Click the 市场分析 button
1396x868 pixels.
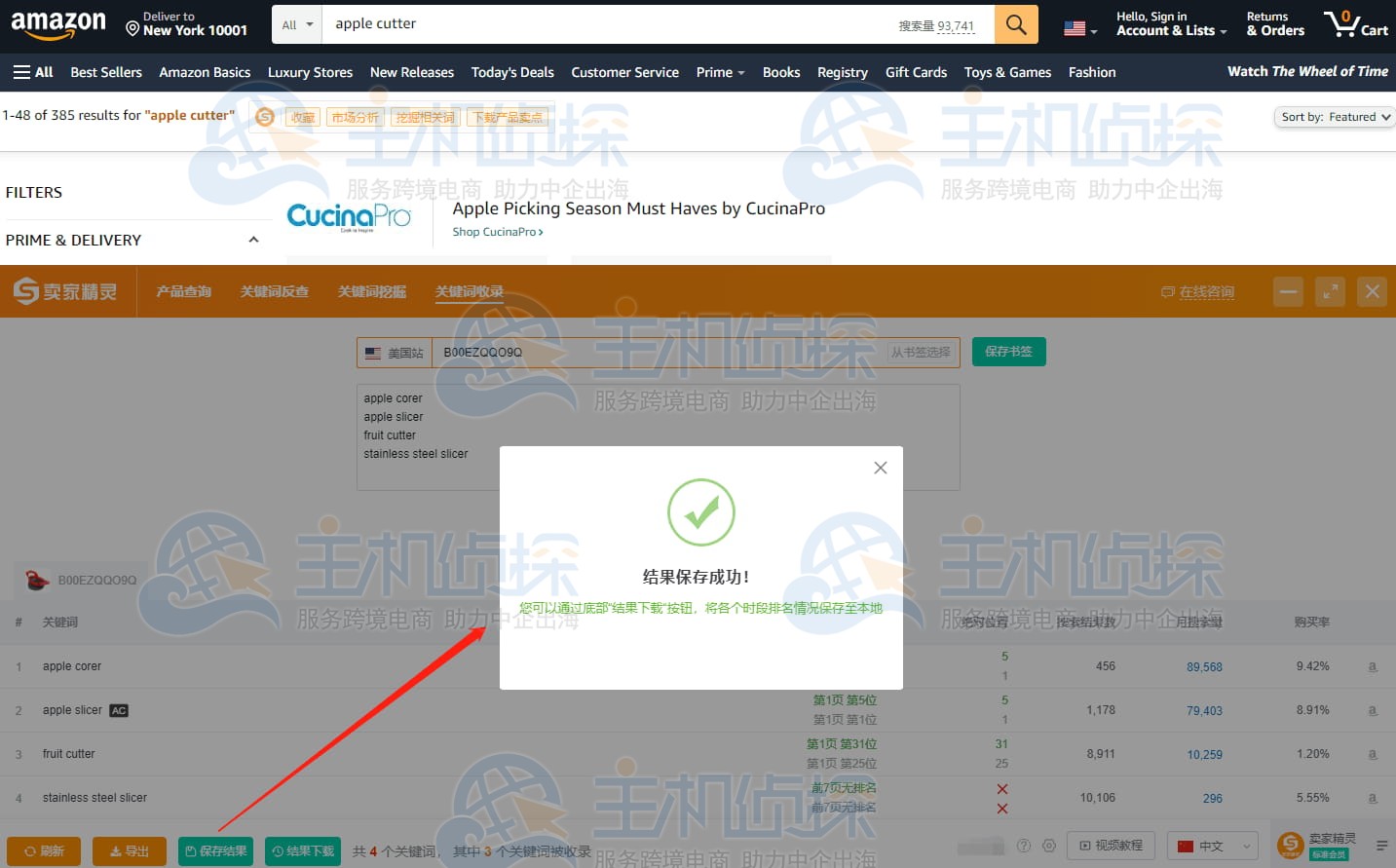(355, 117)
